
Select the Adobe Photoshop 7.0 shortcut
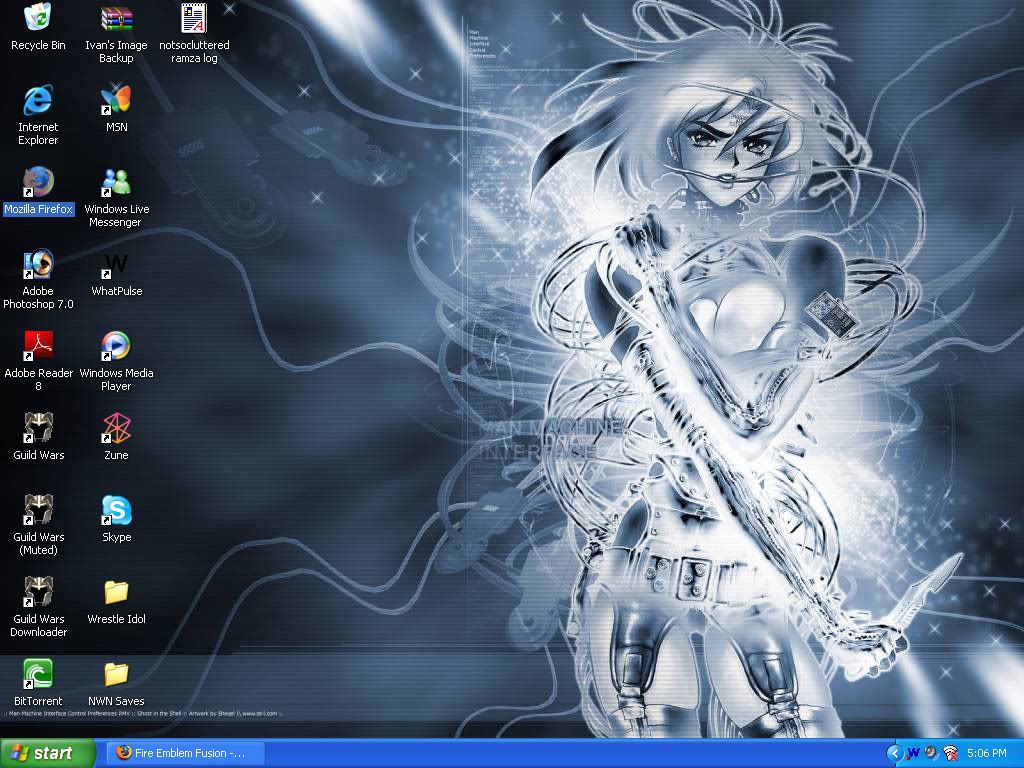(38, 265)
